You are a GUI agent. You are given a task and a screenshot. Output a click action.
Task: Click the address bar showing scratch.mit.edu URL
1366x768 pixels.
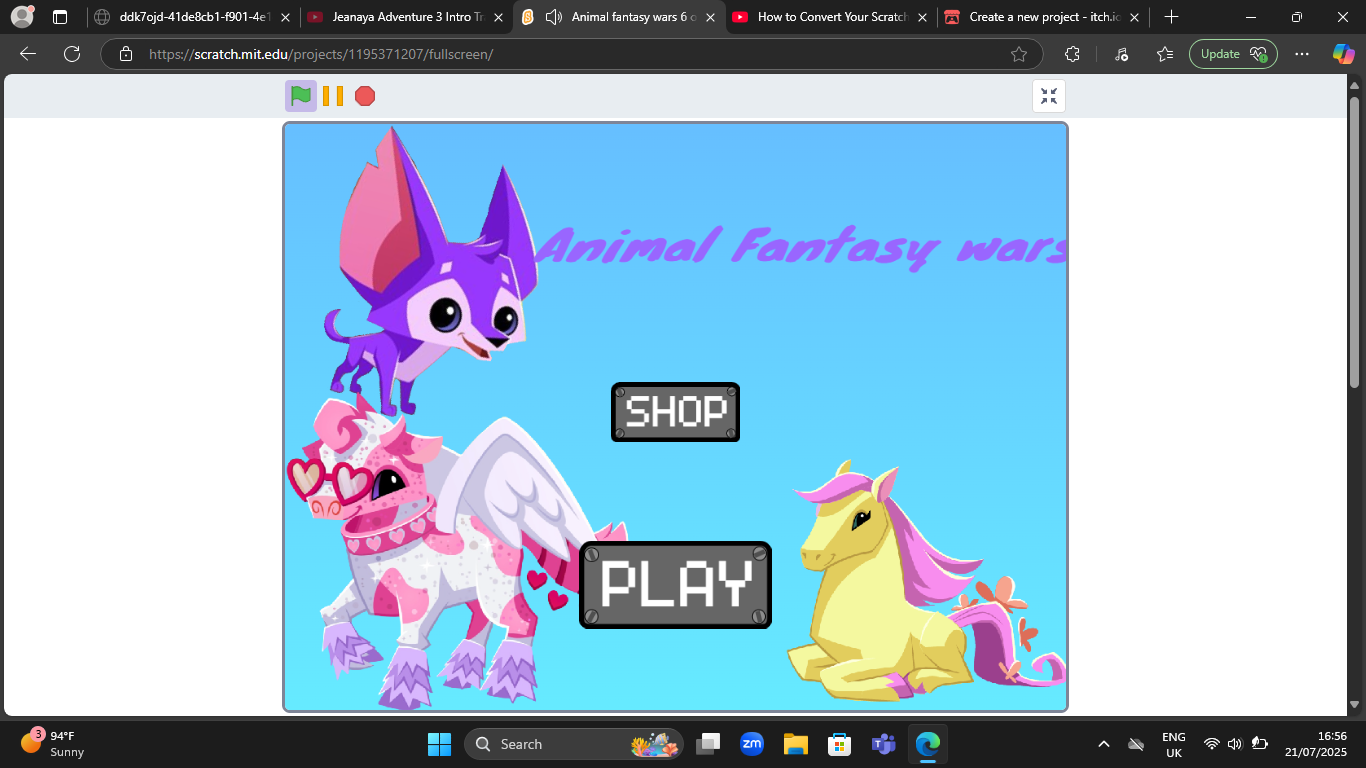570,54
